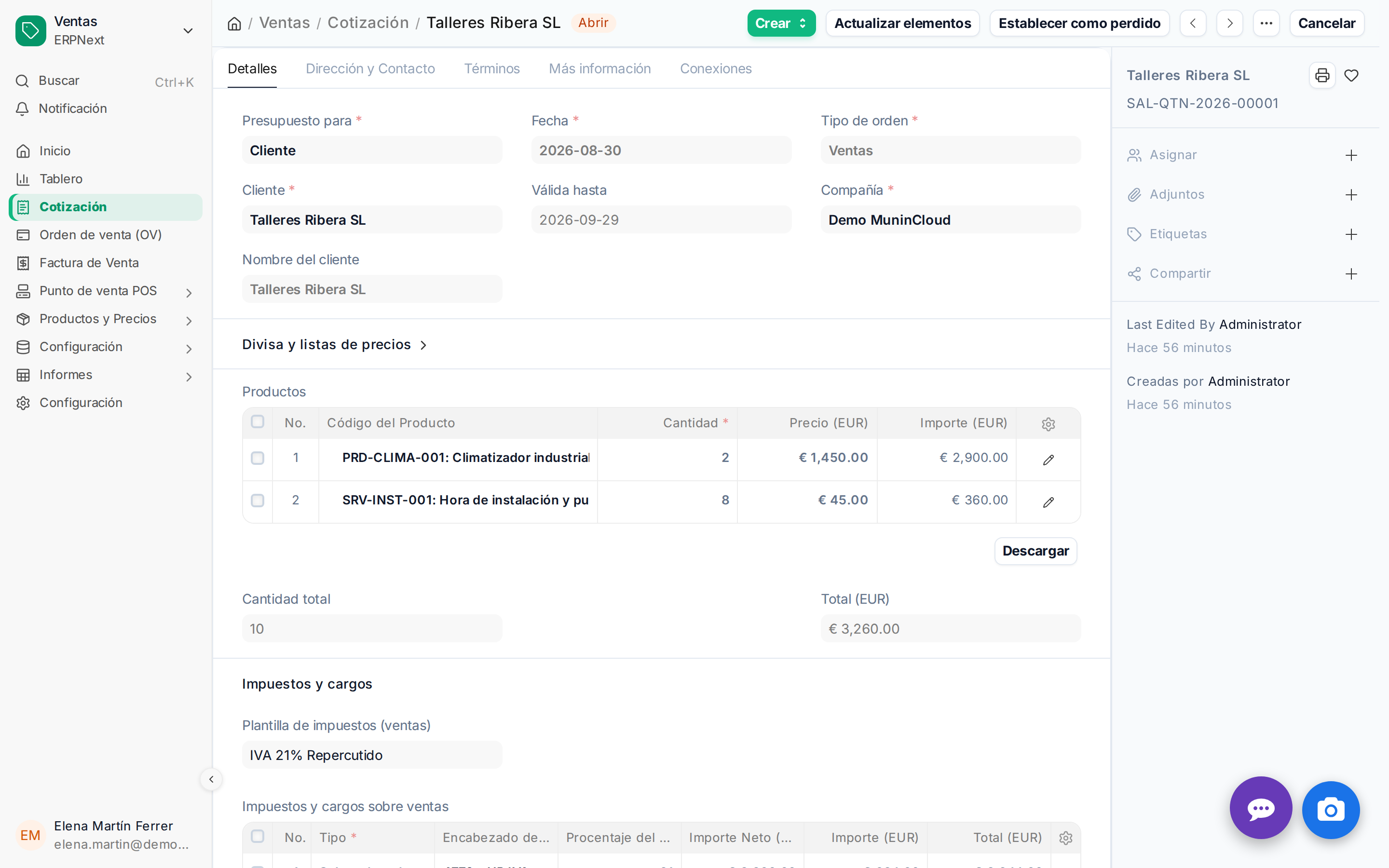Go to next document arrow
Image resolution: width=1389 pixels, height=868 pixels.
click(1229, 24)
